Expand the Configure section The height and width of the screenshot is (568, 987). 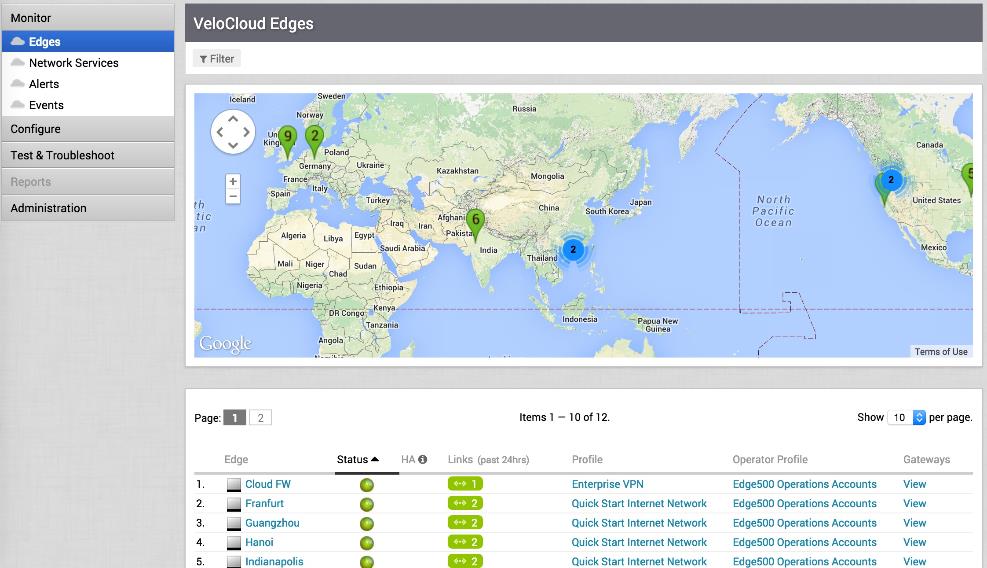pyautogui.click(x=88, y=128)
